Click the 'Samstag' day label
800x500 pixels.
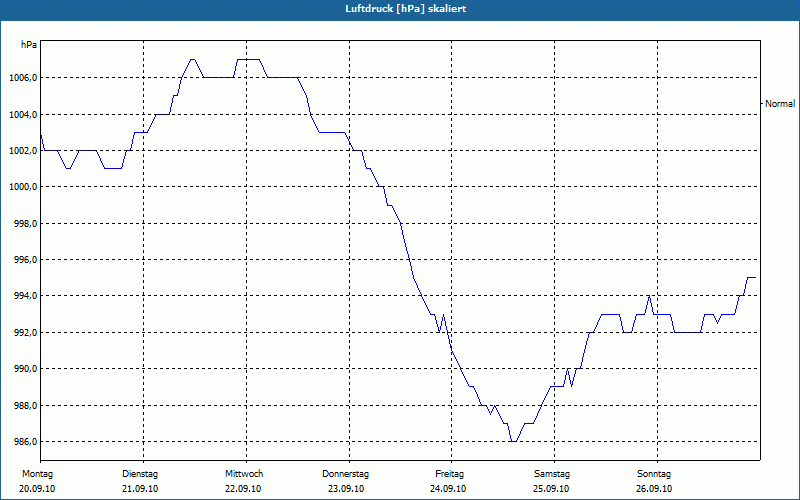[x=552, y=474]
